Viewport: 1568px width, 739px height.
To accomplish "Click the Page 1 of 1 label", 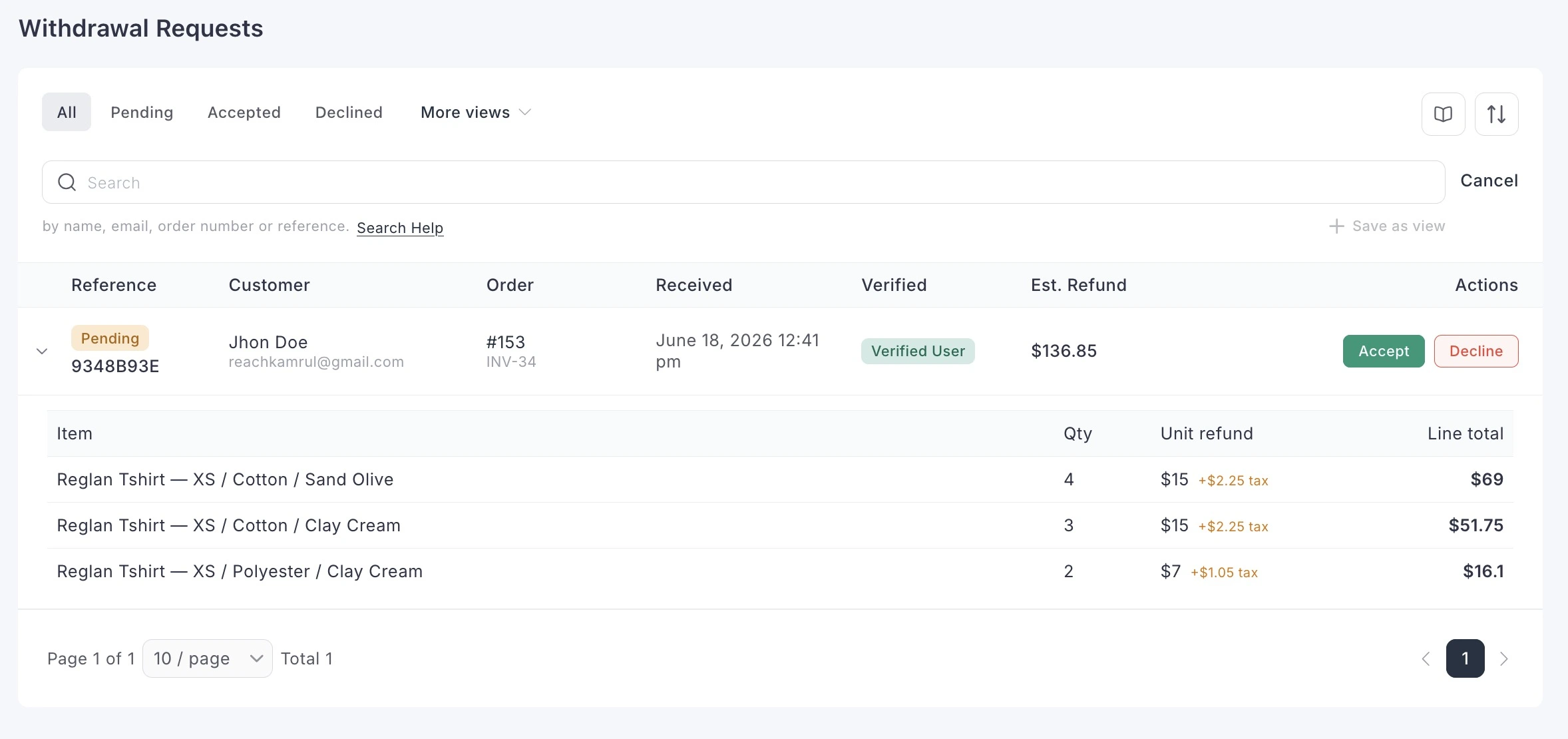I will [x=91, y=658].
